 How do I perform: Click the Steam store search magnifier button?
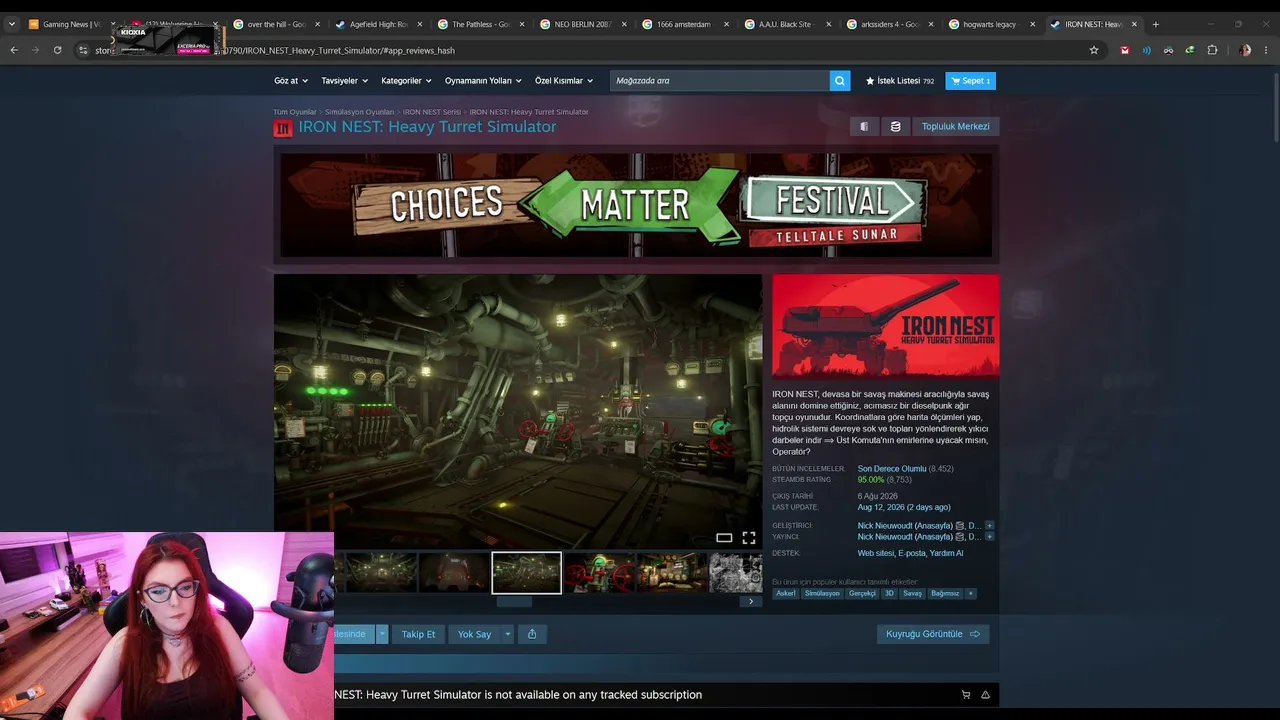[840, 81]
